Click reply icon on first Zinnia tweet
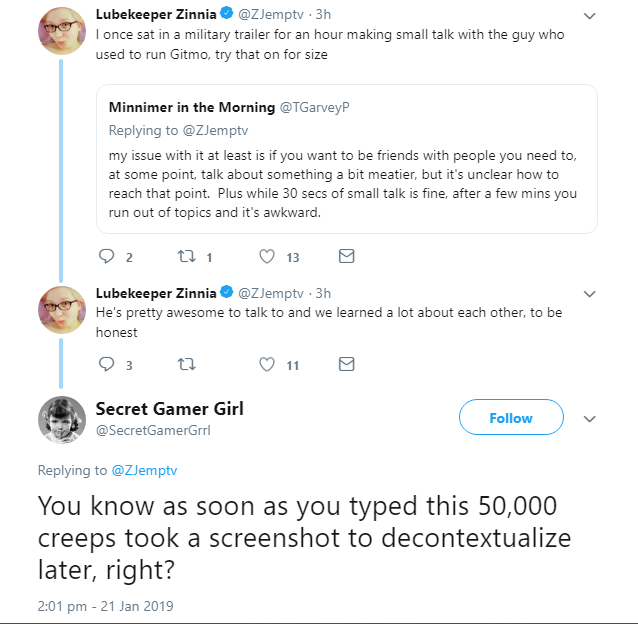This screenshot has height=624, width=638. coord(107,257)
